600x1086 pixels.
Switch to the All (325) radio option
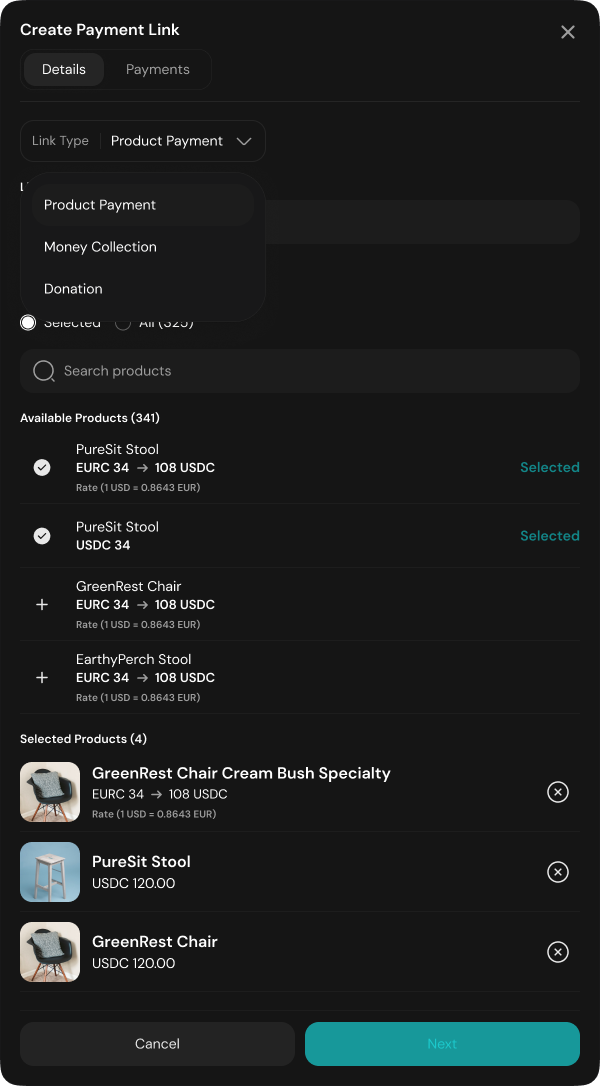[x=123, y=322]
